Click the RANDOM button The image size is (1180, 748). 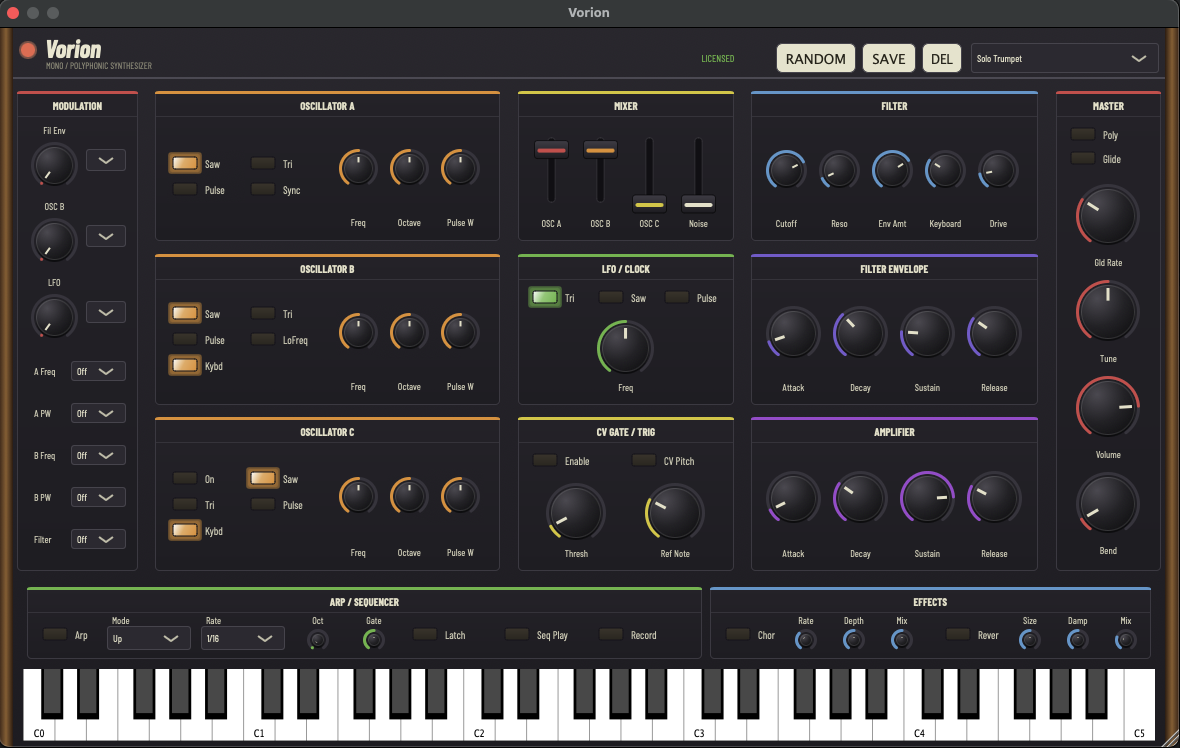[815, 58]
